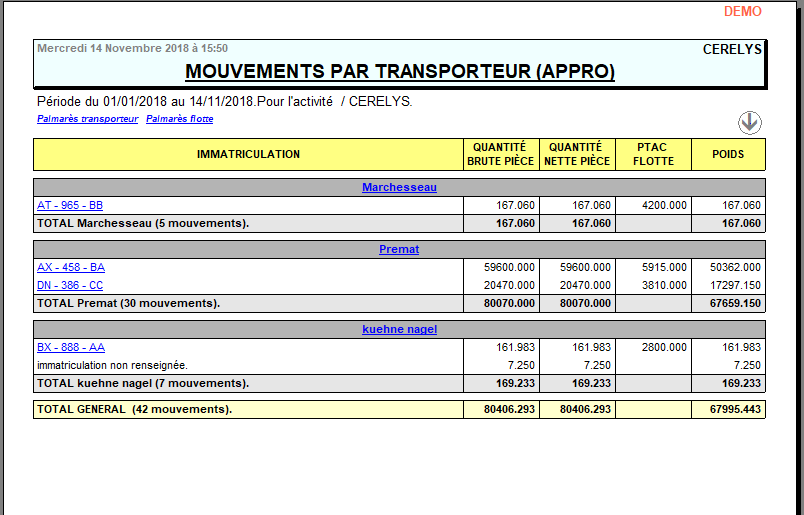The height and width of the screenshot is (515, 804).
Task: Click the round down arrow icon
Action: coord(750,122)
